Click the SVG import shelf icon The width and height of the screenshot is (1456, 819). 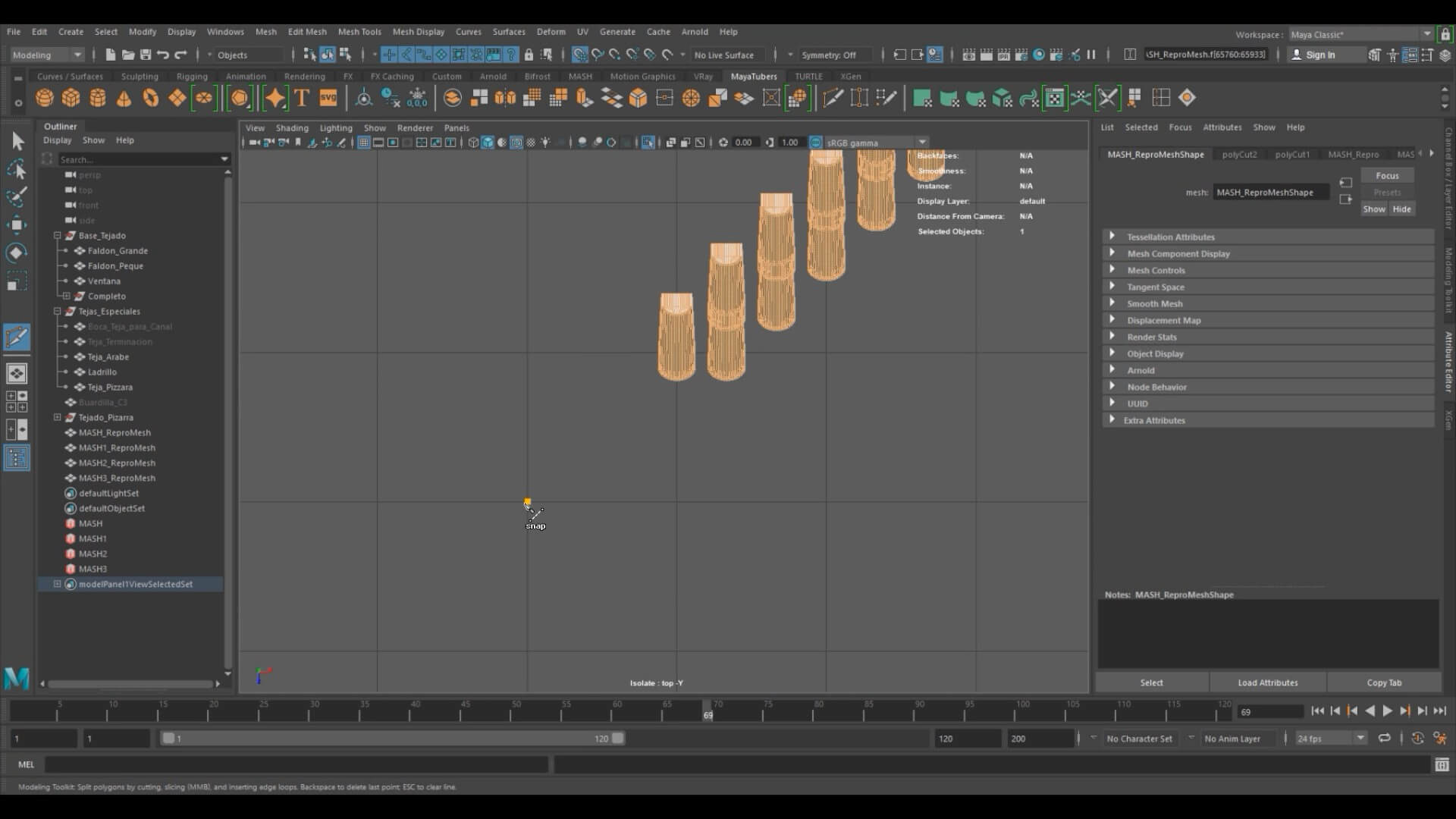pos(328,98)
